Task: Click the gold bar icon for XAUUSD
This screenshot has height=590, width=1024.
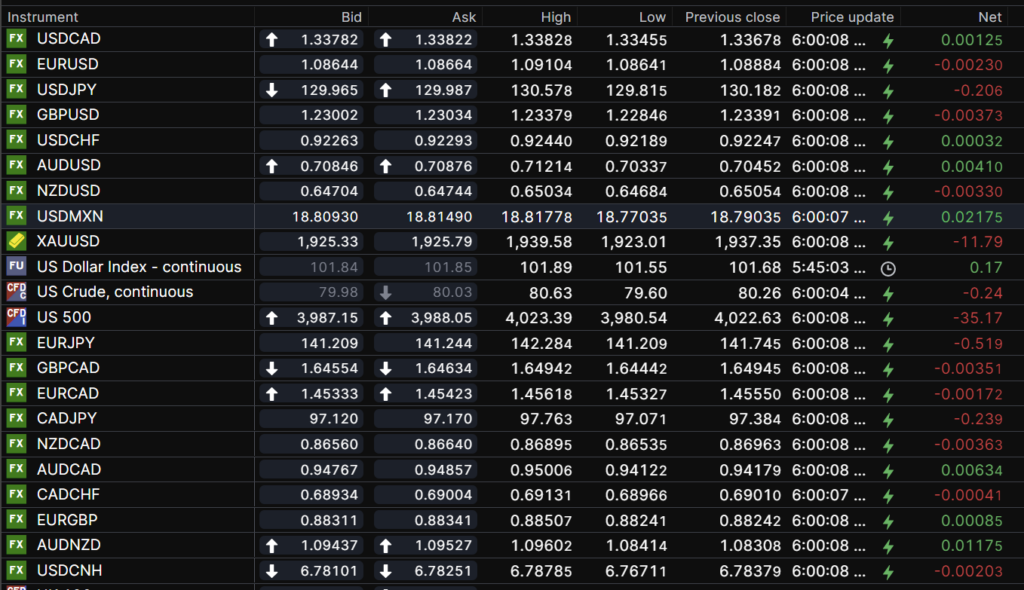Action: [16, 241]
